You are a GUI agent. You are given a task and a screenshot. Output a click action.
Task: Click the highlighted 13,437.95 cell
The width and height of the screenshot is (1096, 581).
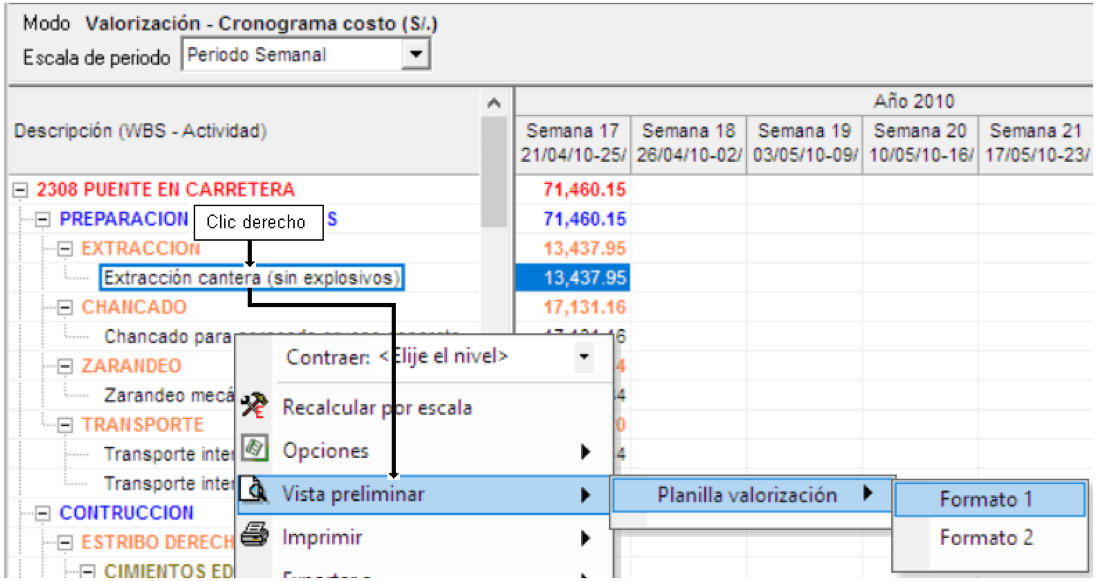tap(573, 278)
